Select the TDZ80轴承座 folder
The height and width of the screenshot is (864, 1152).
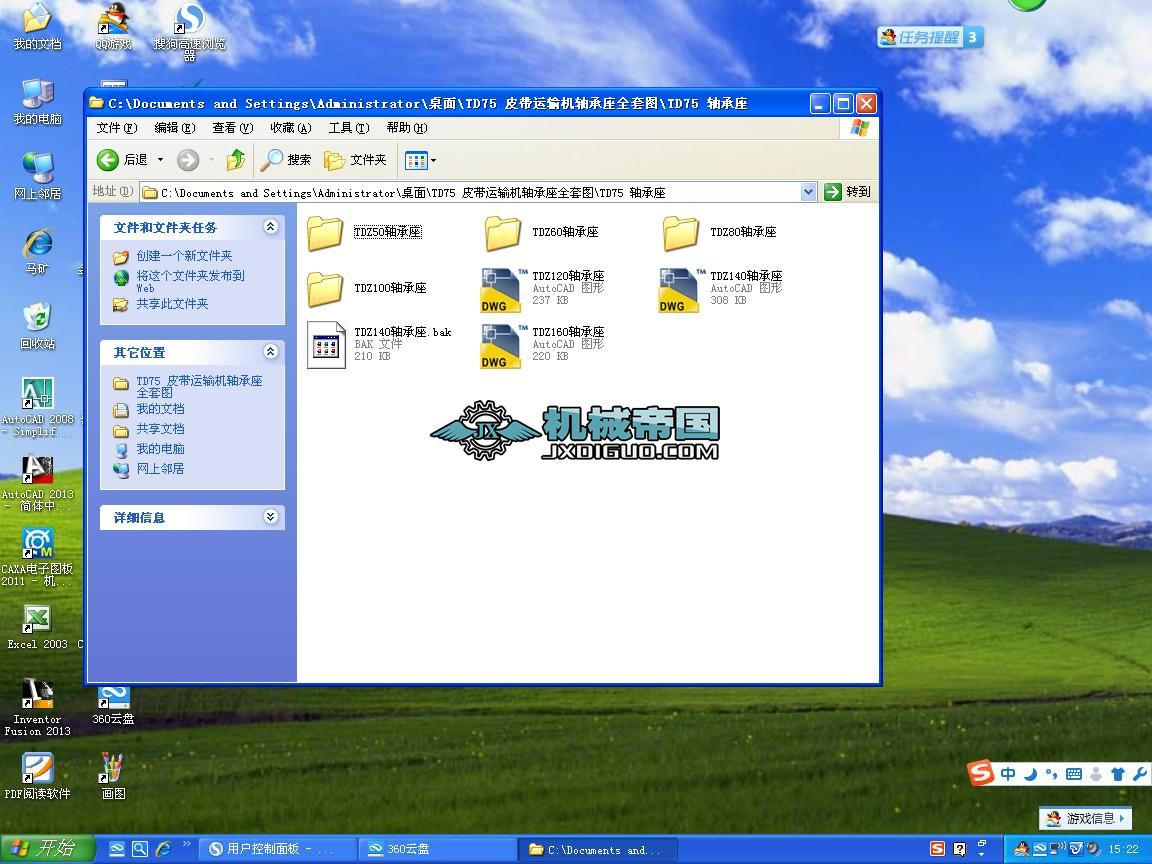click(719, 232)
